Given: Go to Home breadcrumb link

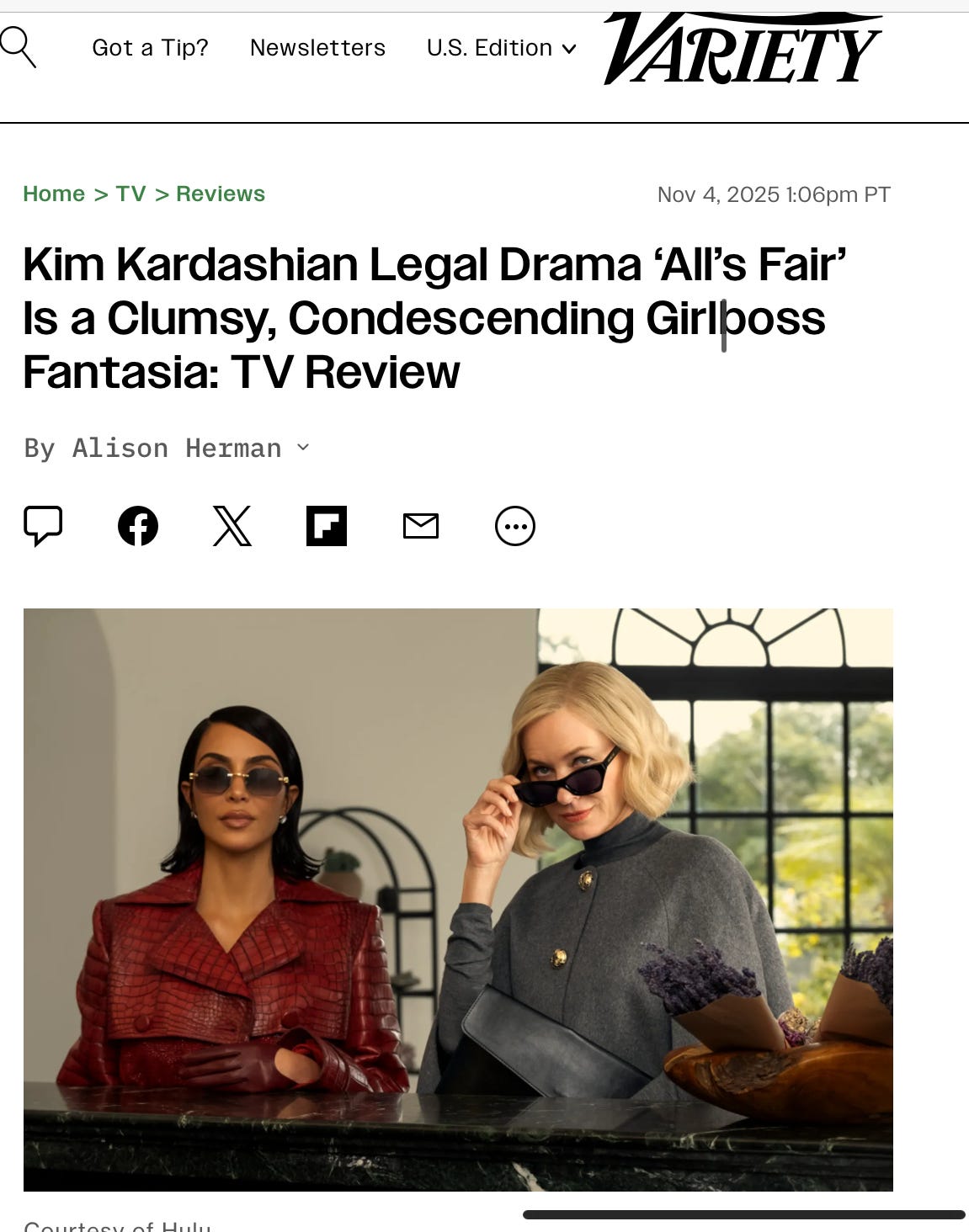Looking at the screenshot, I should coord(54,194).
